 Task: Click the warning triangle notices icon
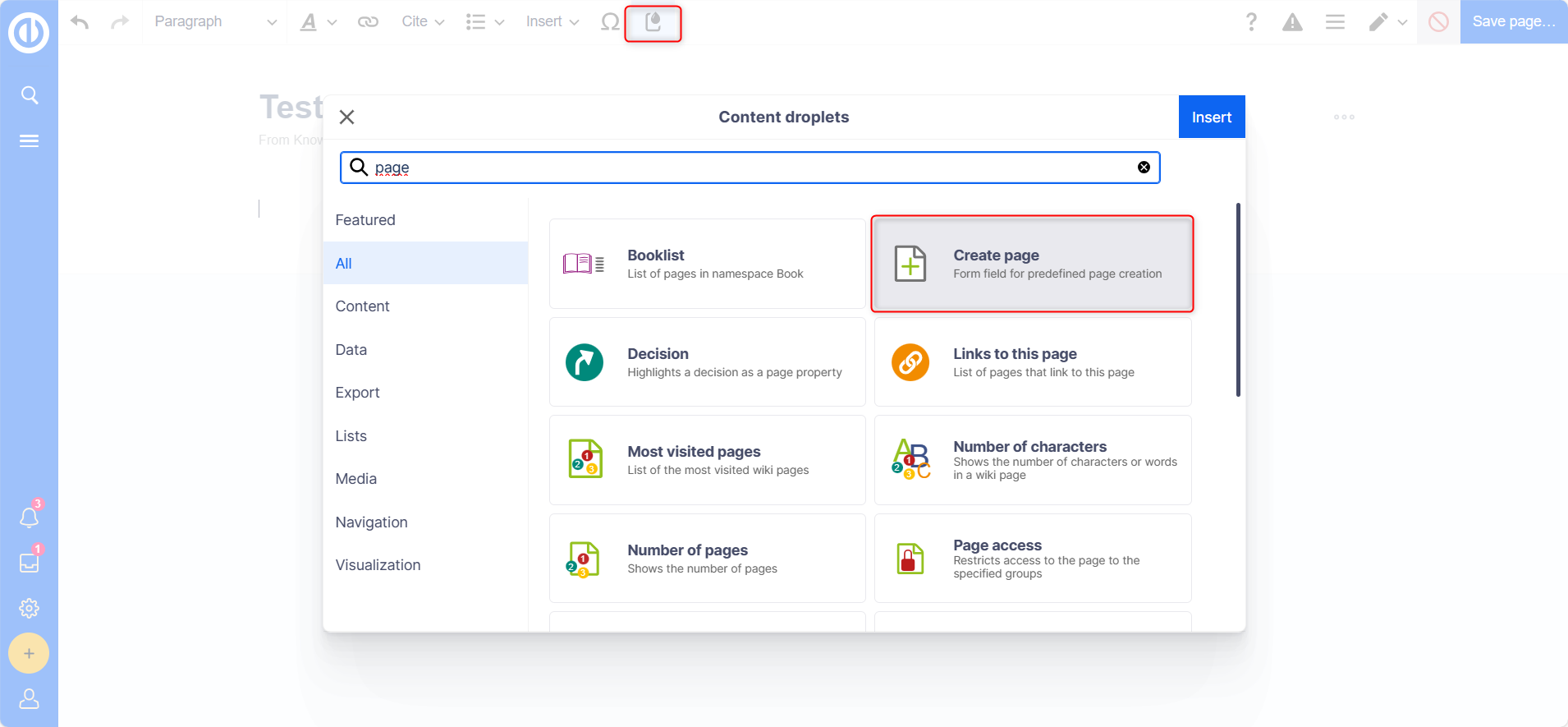1292,22
